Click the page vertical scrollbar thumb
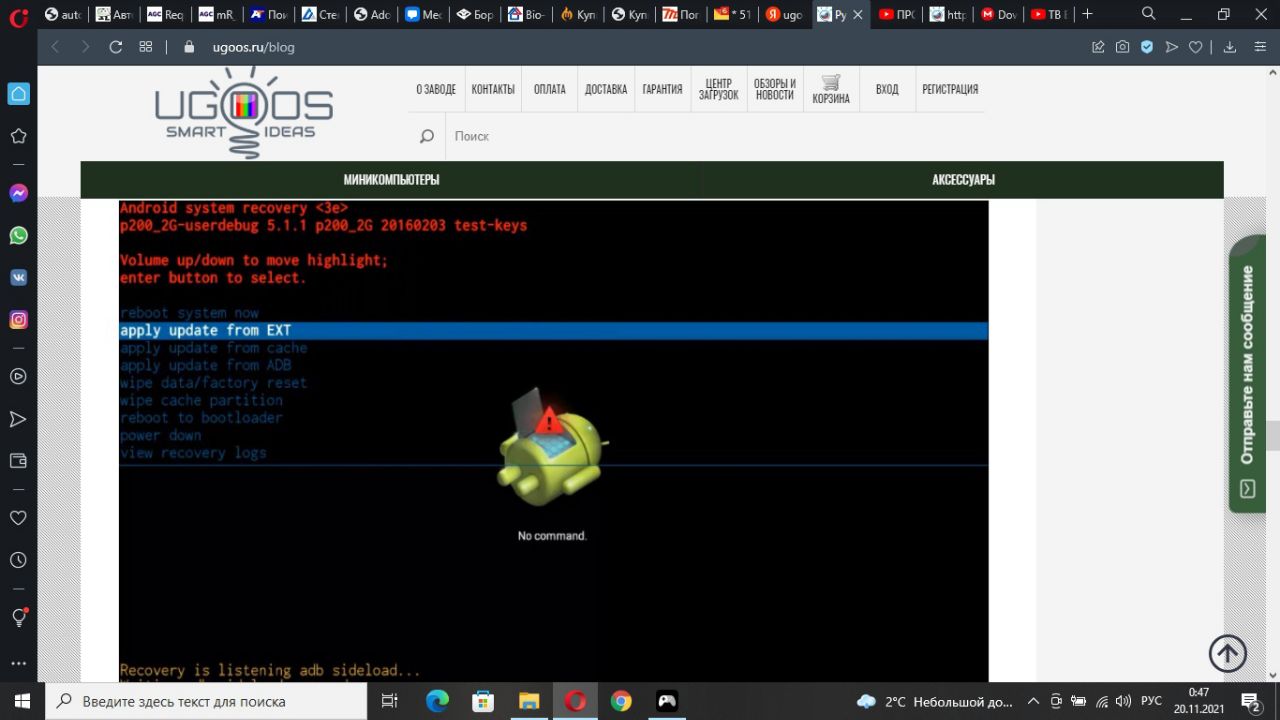Viewport: 1280px width, 720px height. click(x=1273, y=436)
